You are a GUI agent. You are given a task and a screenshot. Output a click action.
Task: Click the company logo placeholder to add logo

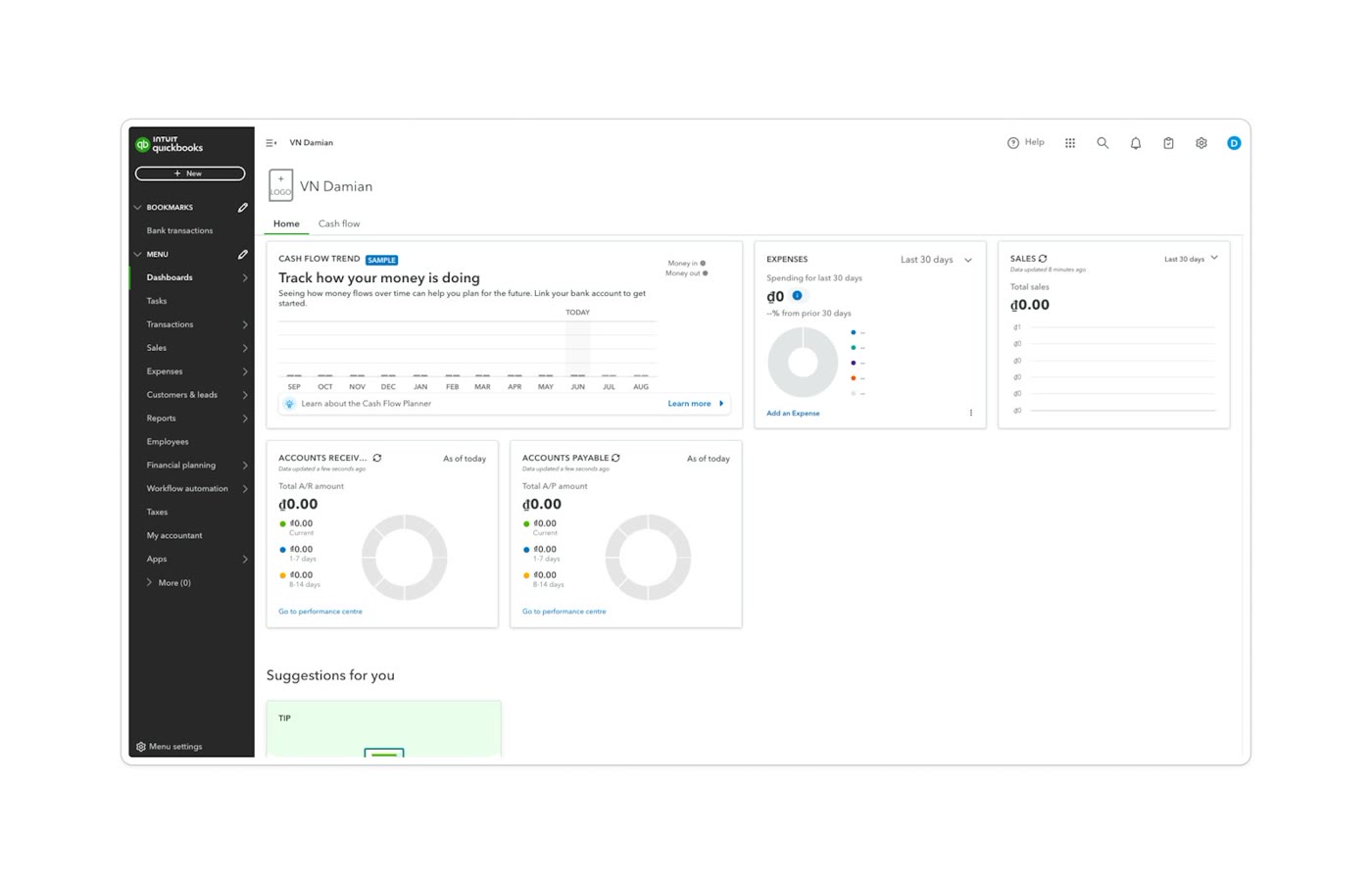281,185
